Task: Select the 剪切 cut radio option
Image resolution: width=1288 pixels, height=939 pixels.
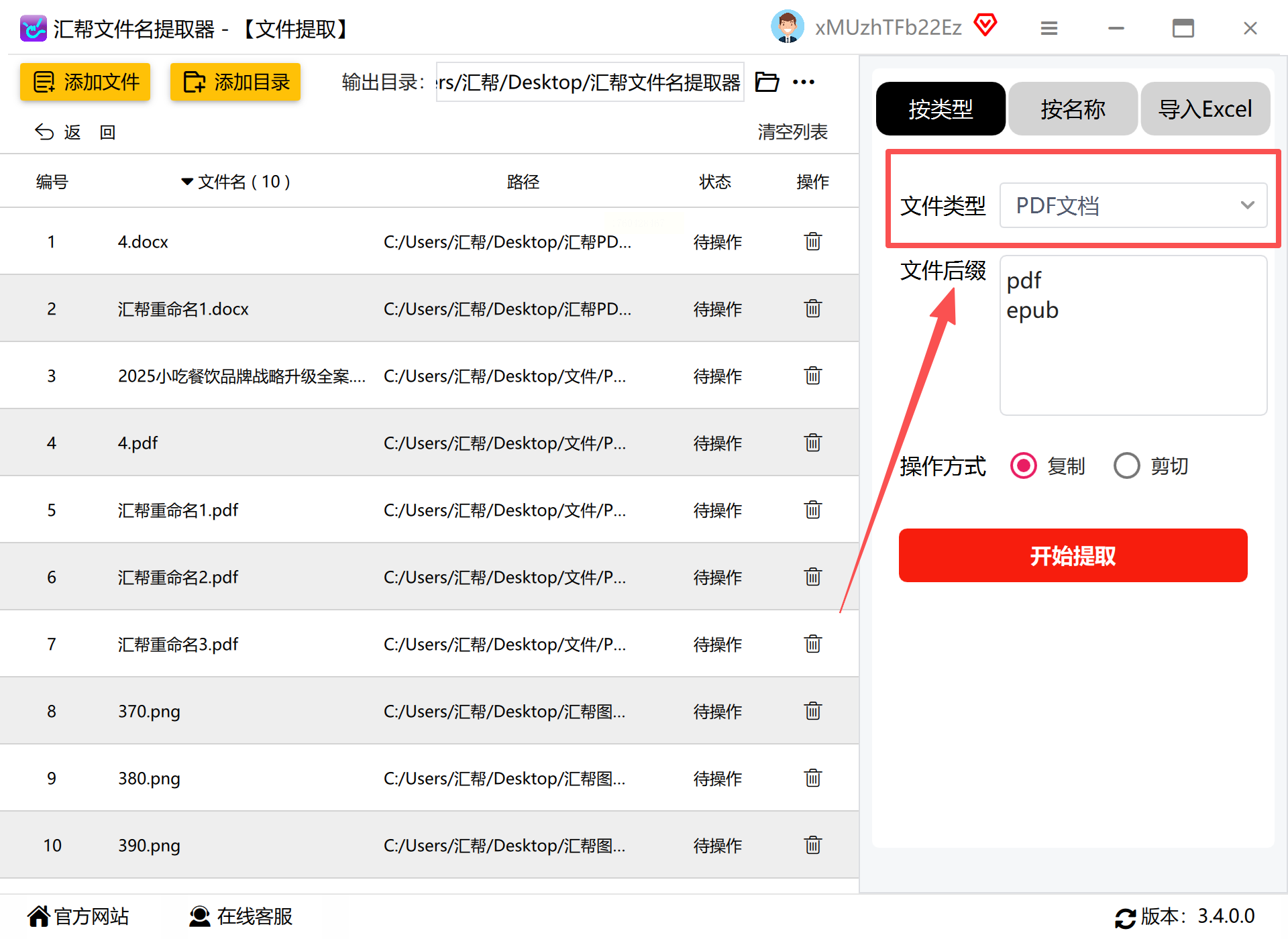Action: (x=1127, y=465)
